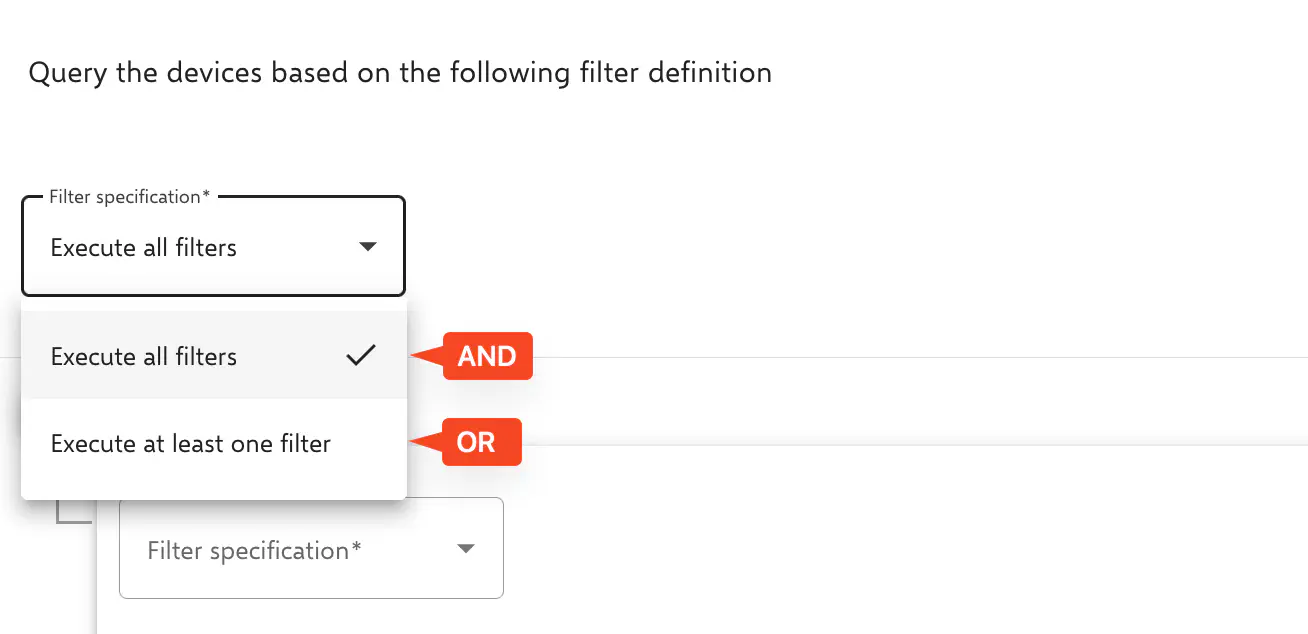Click the Filter specification field label
Viewport: 1308px width, 634px height.
(x=127, y=197)
